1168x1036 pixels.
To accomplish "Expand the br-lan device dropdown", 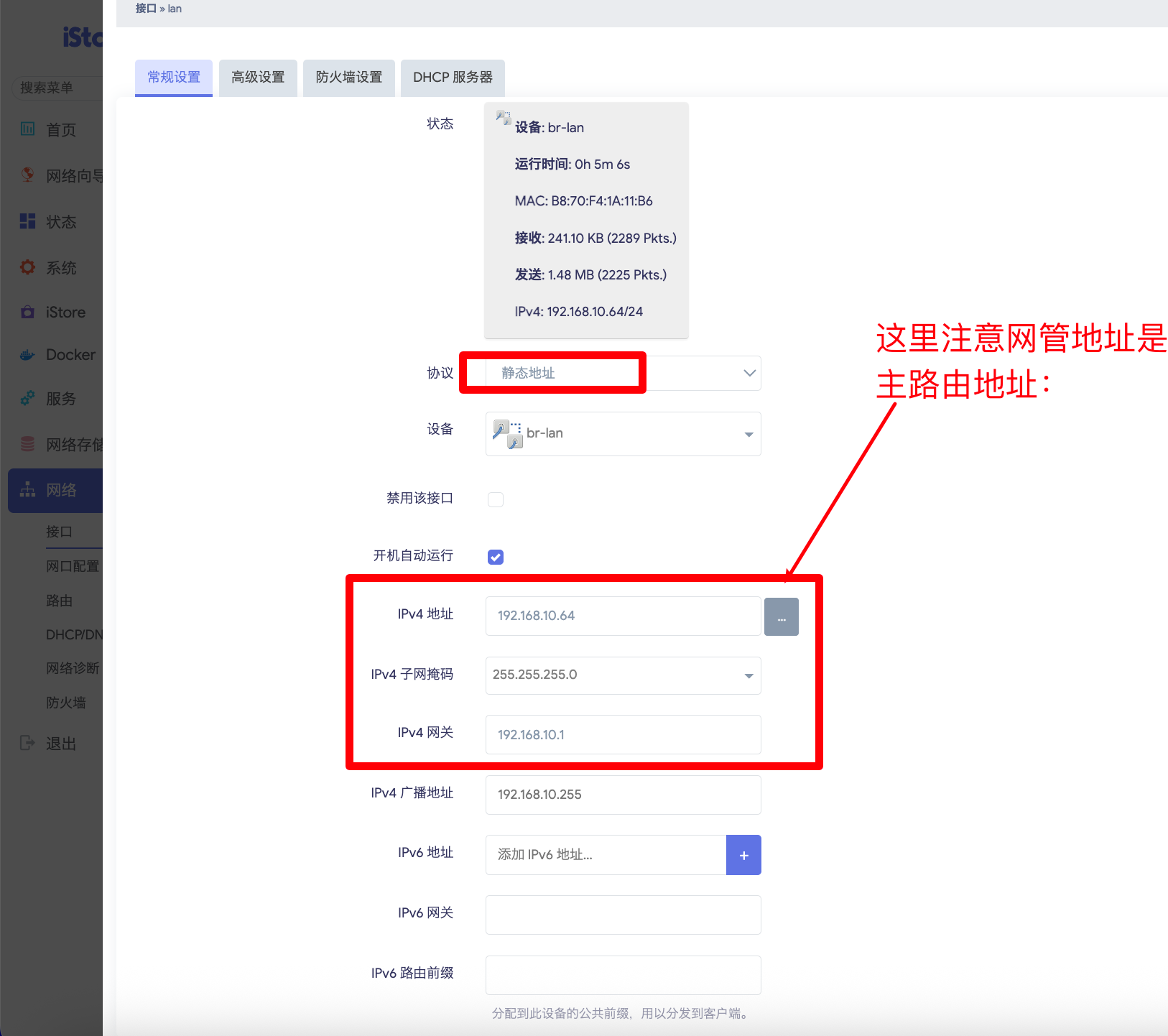I will point(623,433).
